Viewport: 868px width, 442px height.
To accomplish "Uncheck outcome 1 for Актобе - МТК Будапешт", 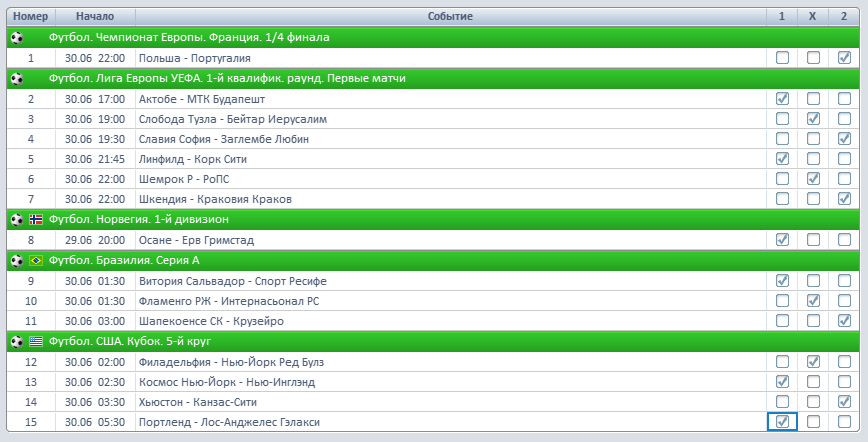I will (x=782, y=99).
